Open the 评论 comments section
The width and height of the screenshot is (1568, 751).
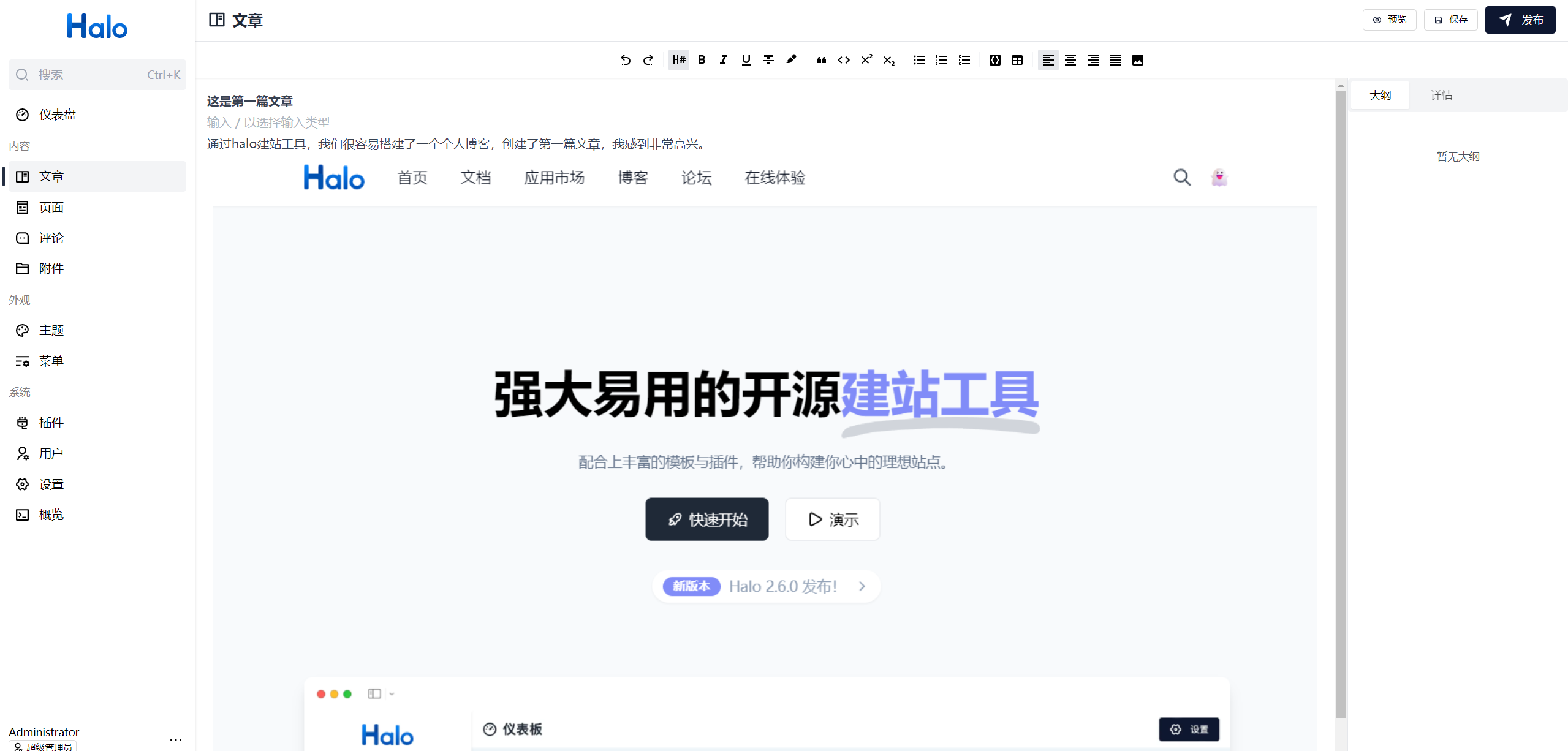click(x=97, y=238)
